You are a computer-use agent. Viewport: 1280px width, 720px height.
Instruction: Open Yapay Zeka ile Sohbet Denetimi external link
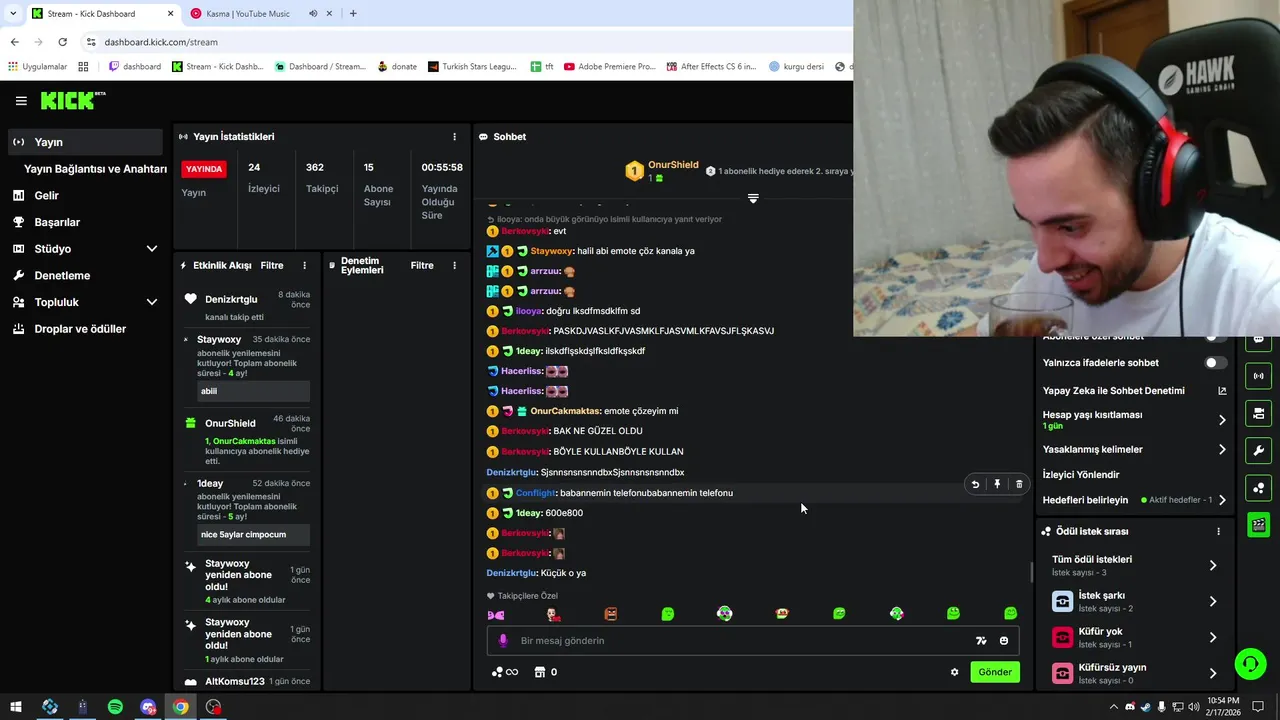[1222, 391]
